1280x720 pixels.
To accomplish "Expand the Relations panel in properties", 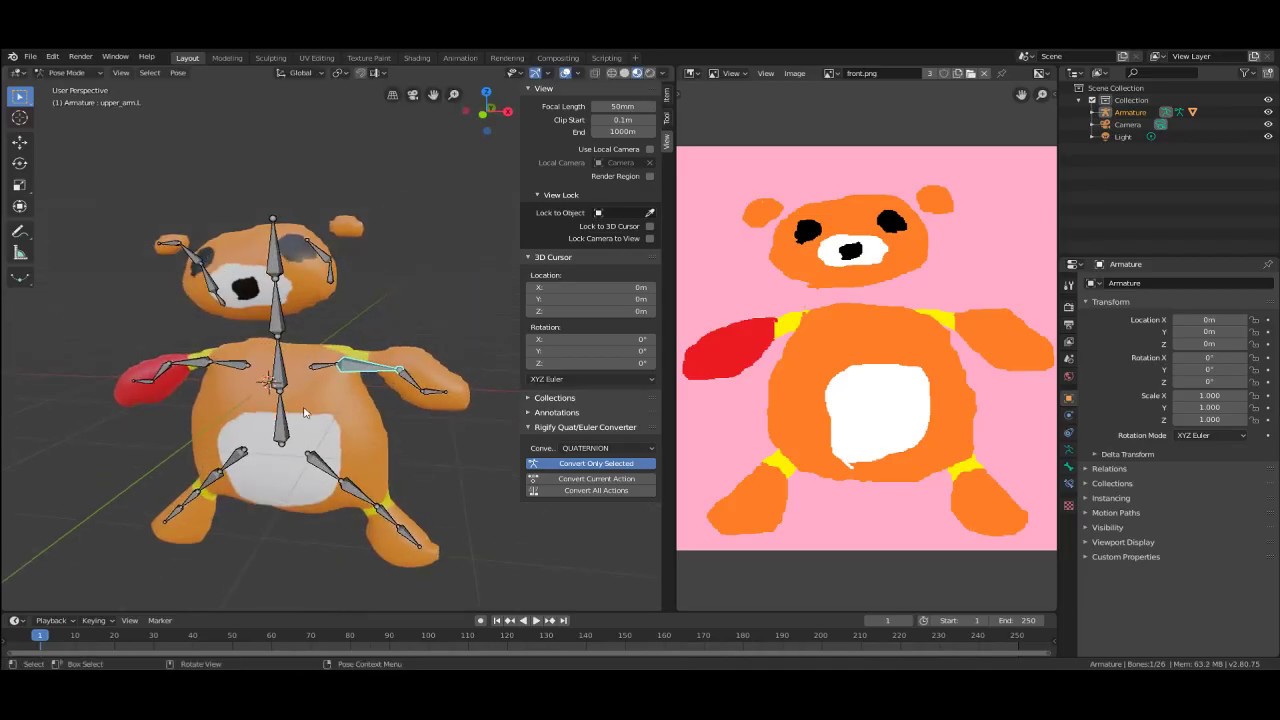I will (1108, 469).
